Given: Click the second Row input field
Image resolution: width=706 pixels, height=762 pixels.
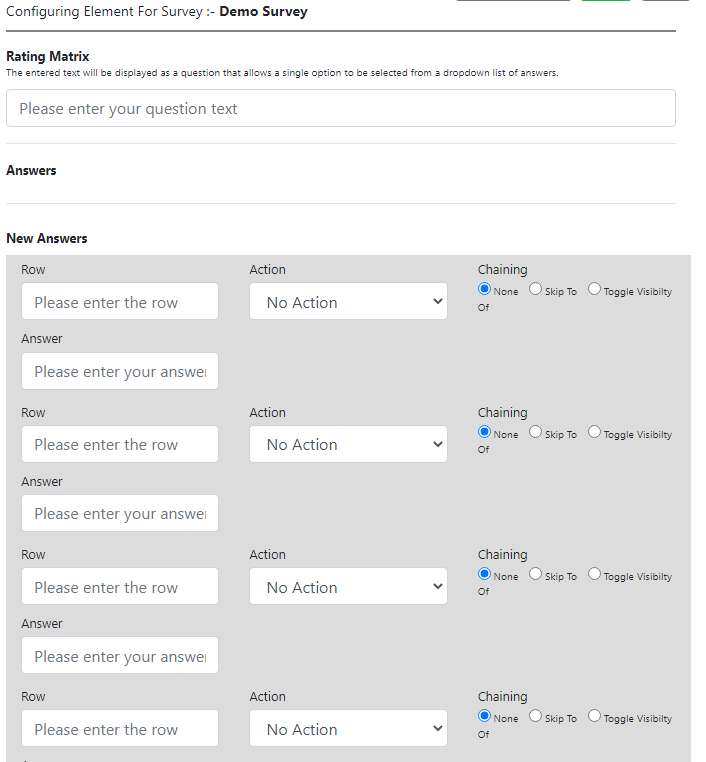Looking at the screenshot, I should click(120, 445).
